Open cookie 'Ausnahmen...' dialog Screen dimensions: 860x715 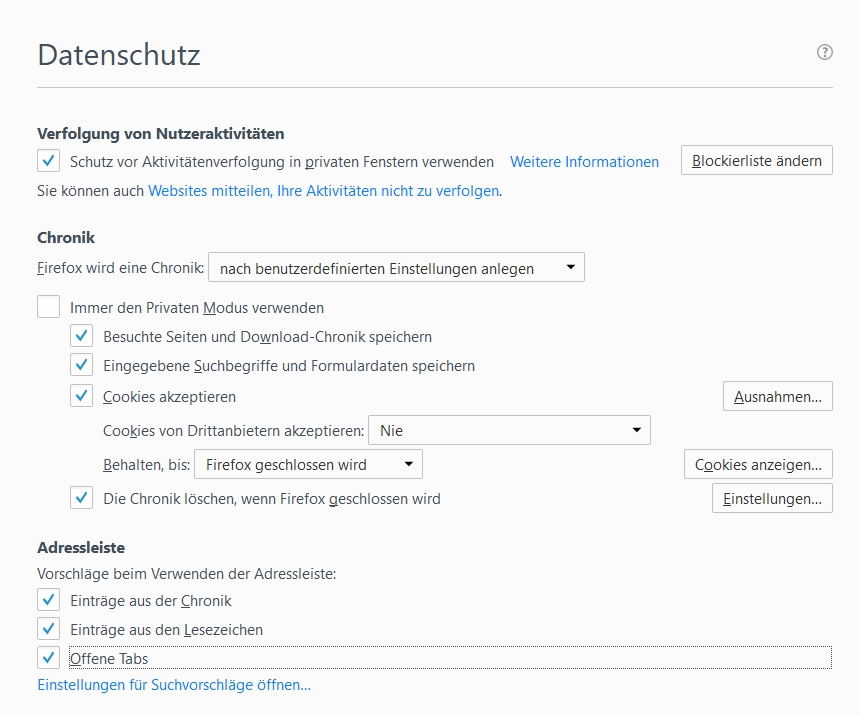click(777, 397)
